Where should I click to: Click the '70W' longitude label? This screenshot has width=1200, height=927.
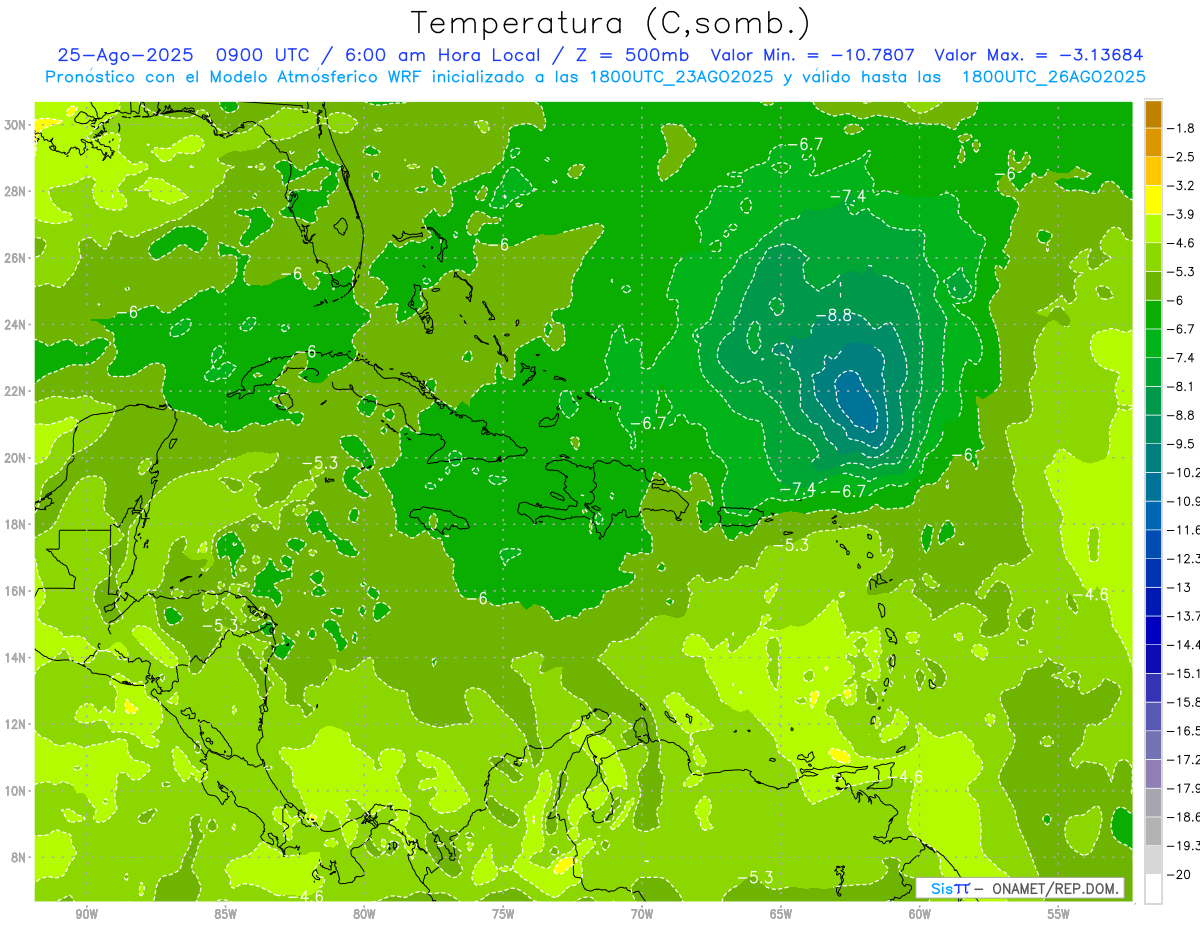[x=642, y=914]
